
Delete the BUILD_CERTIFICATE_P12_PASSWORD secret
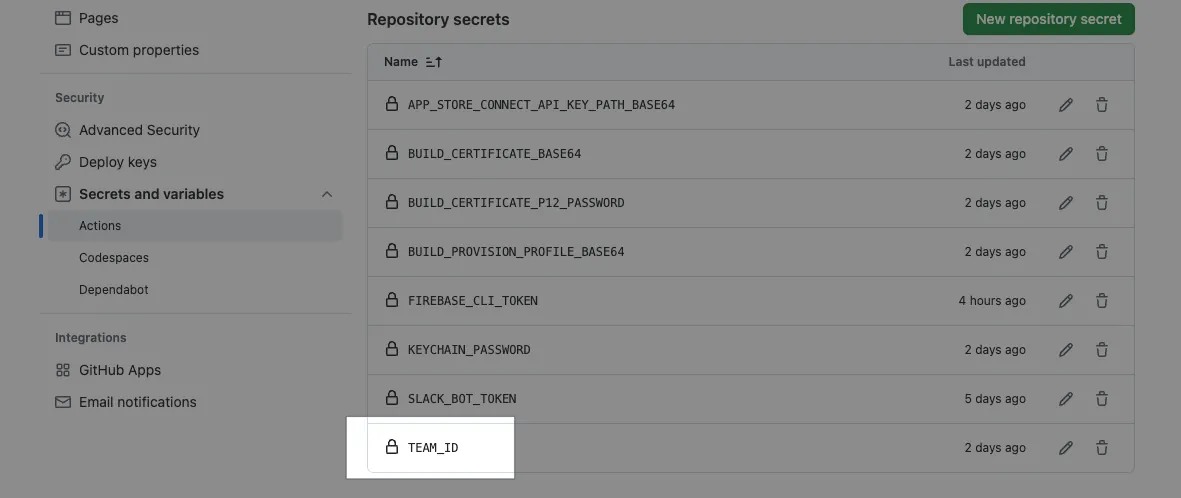[1102, 203]
